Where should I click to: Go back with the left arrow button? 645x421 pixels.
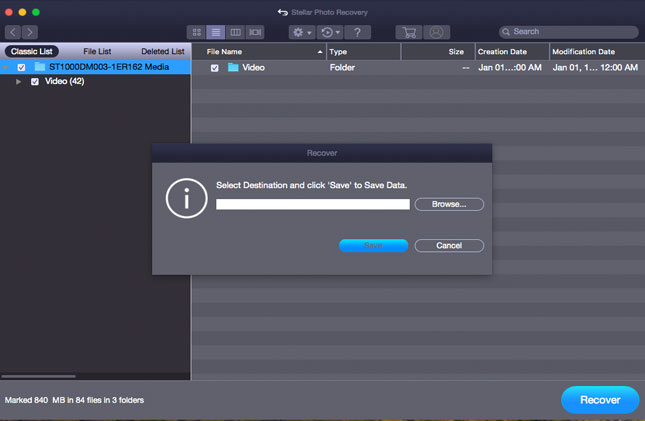click(x=13, y=32)
